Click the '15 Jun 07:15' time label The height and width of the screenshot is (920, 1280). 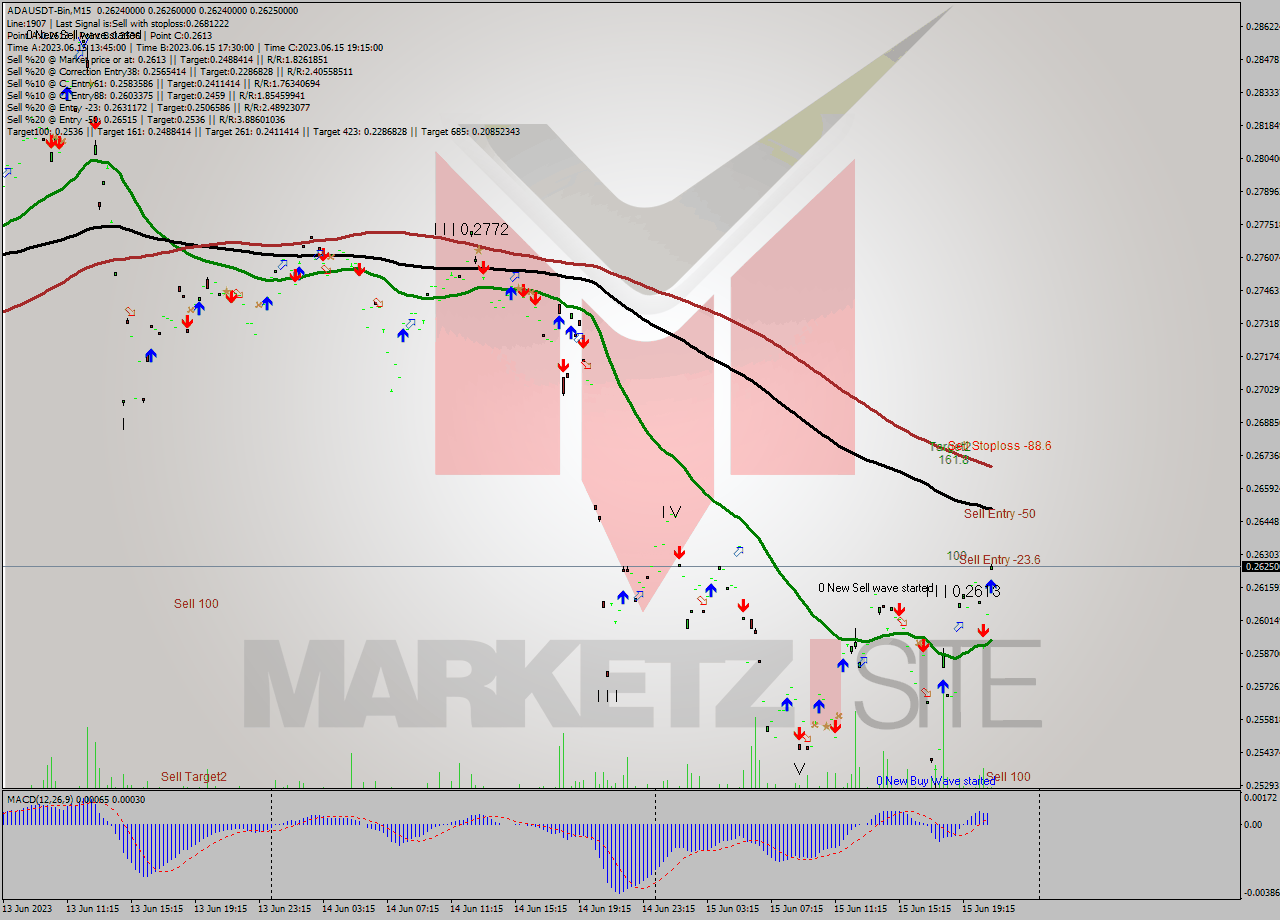[797, 909]
